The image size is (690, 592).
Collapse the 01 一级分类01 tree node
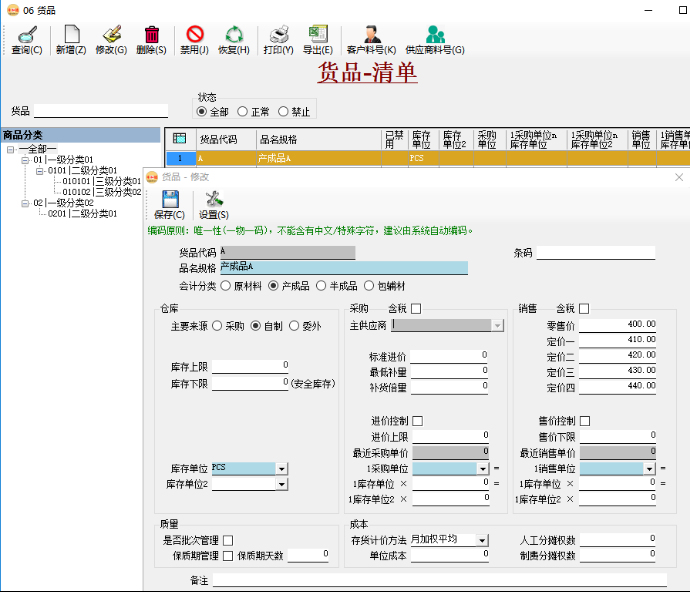click(25, 160)
